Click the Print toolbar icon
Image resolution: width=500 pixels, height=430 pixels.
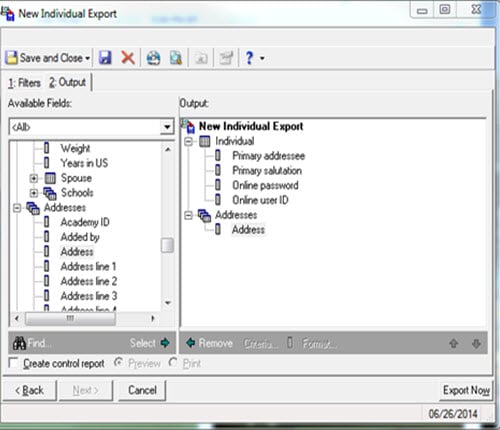[153, 58]
